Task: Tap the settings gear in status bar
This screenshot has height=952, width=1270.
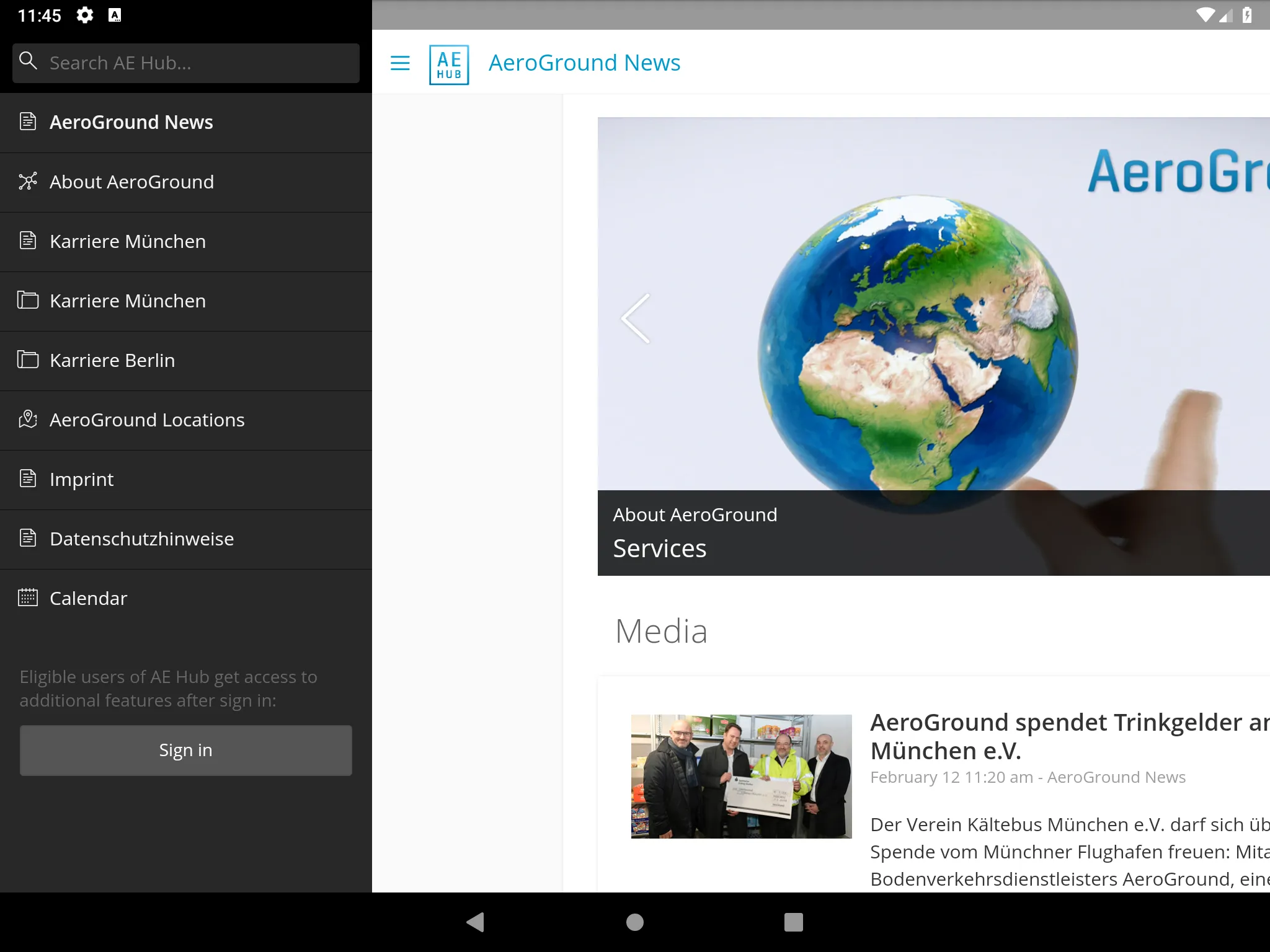Action: 84,15
